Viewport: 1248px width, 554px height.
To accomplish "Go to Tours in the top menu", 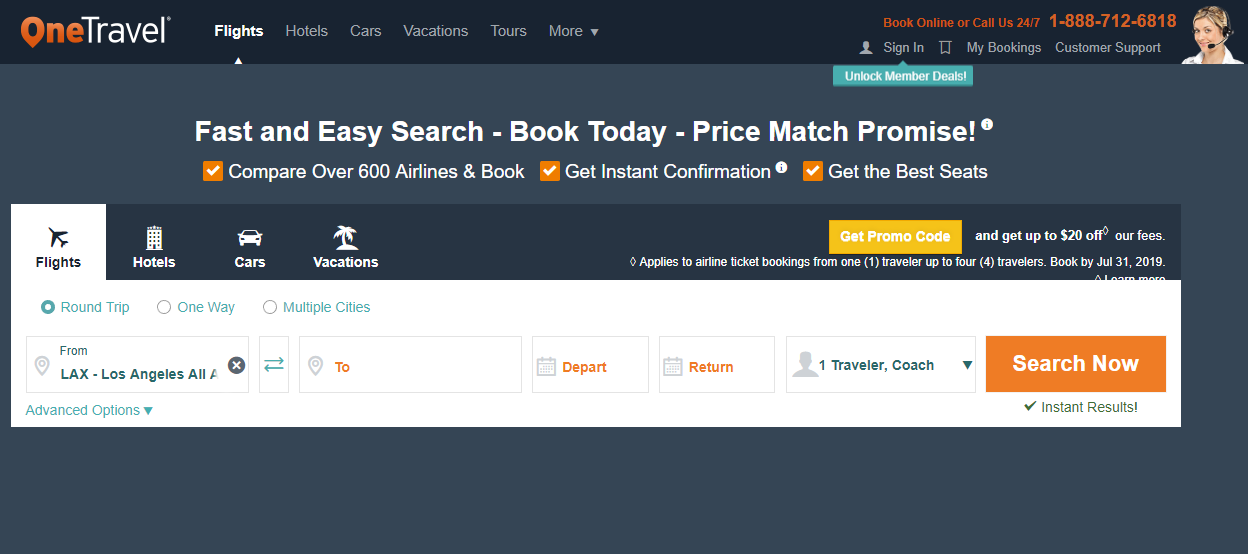I will [508, 31].
